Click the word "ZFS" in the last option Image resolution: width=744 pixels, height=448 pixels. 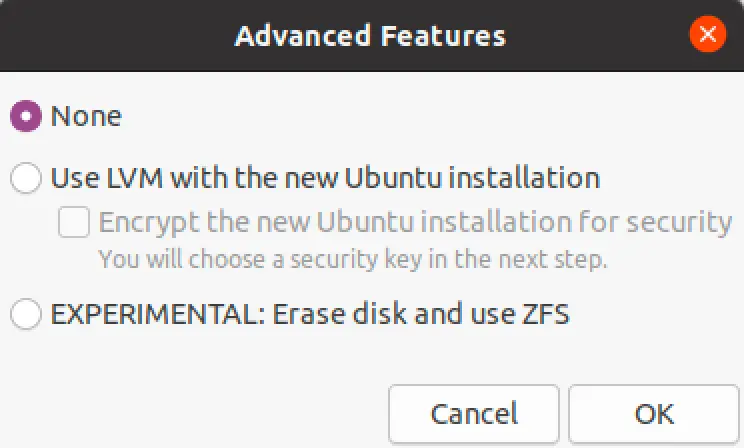coord(546,314)
